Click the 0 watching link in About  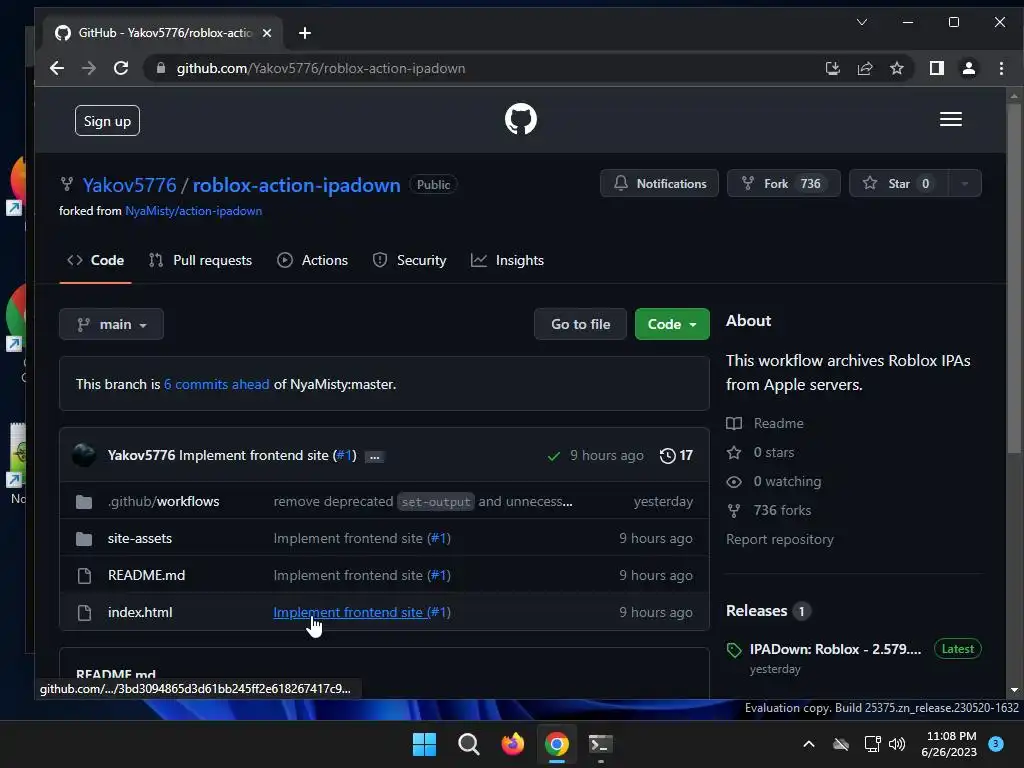pyautogui.click(x=774, y=482)
